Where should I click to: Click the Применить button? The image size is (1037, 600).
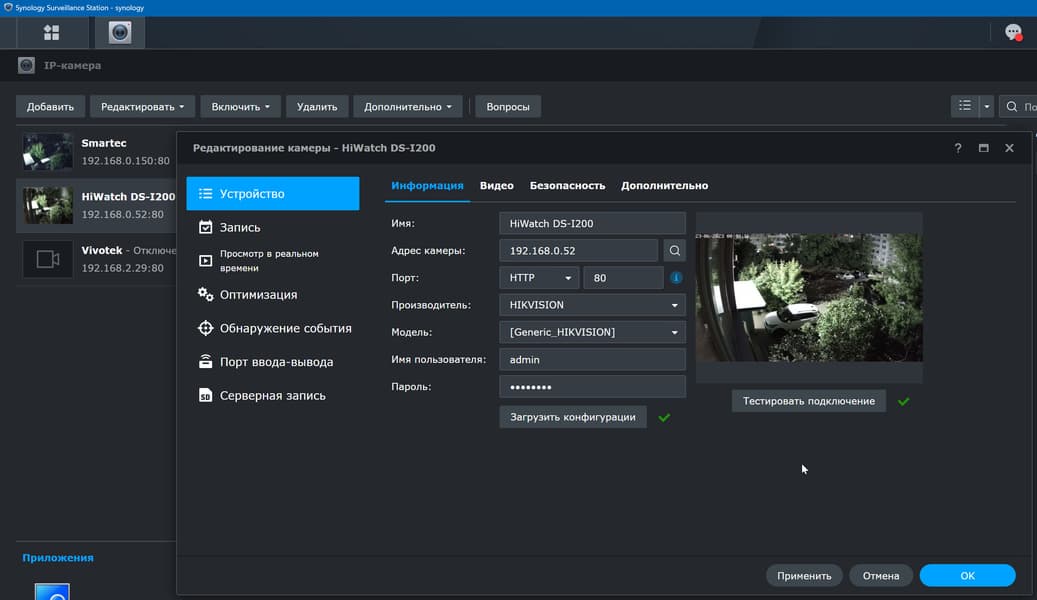coord(804,576)
